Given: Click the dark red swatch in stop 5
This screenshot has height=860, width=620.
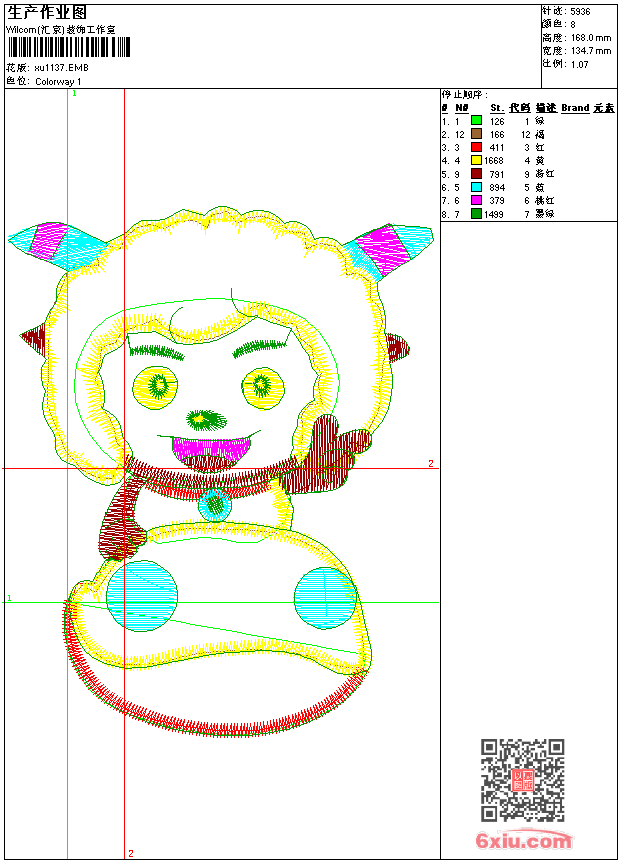Looking at the screenshot, I should (476, 174).
